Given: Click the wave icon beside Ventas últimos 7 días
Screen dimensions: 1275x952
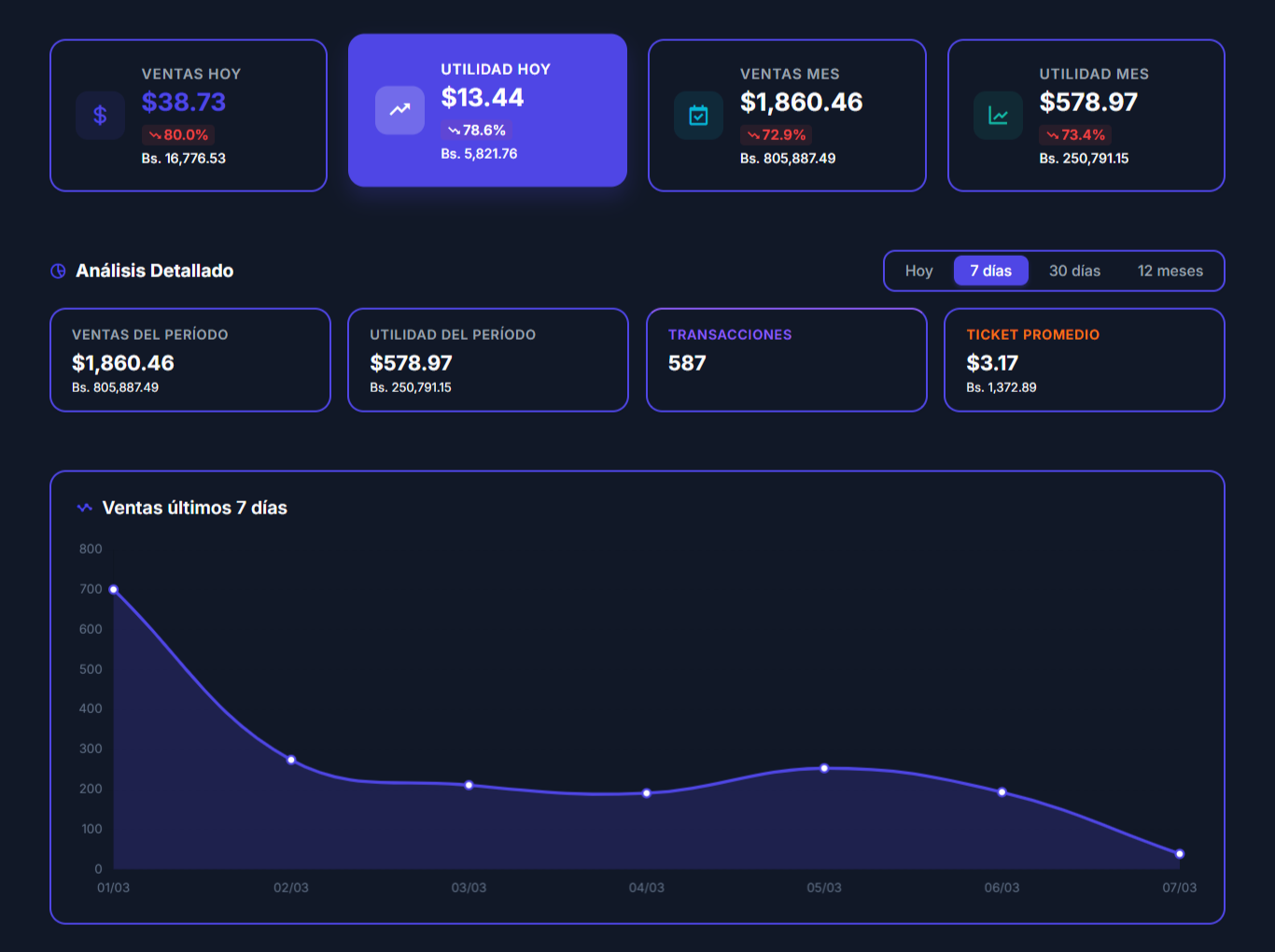Looking at the screenshot, I should click(84, 508).
